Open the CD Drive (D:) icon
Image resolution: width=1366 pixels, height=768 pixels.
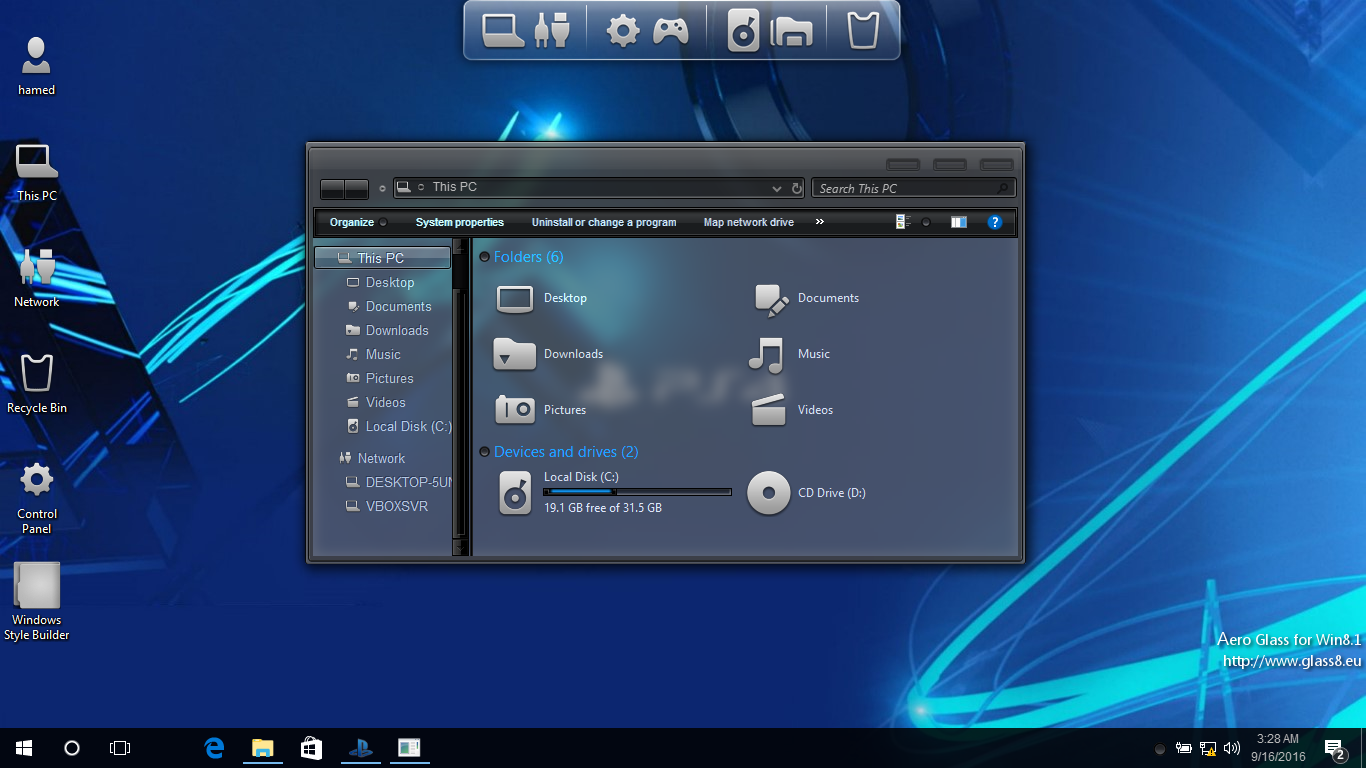[769, 493]
